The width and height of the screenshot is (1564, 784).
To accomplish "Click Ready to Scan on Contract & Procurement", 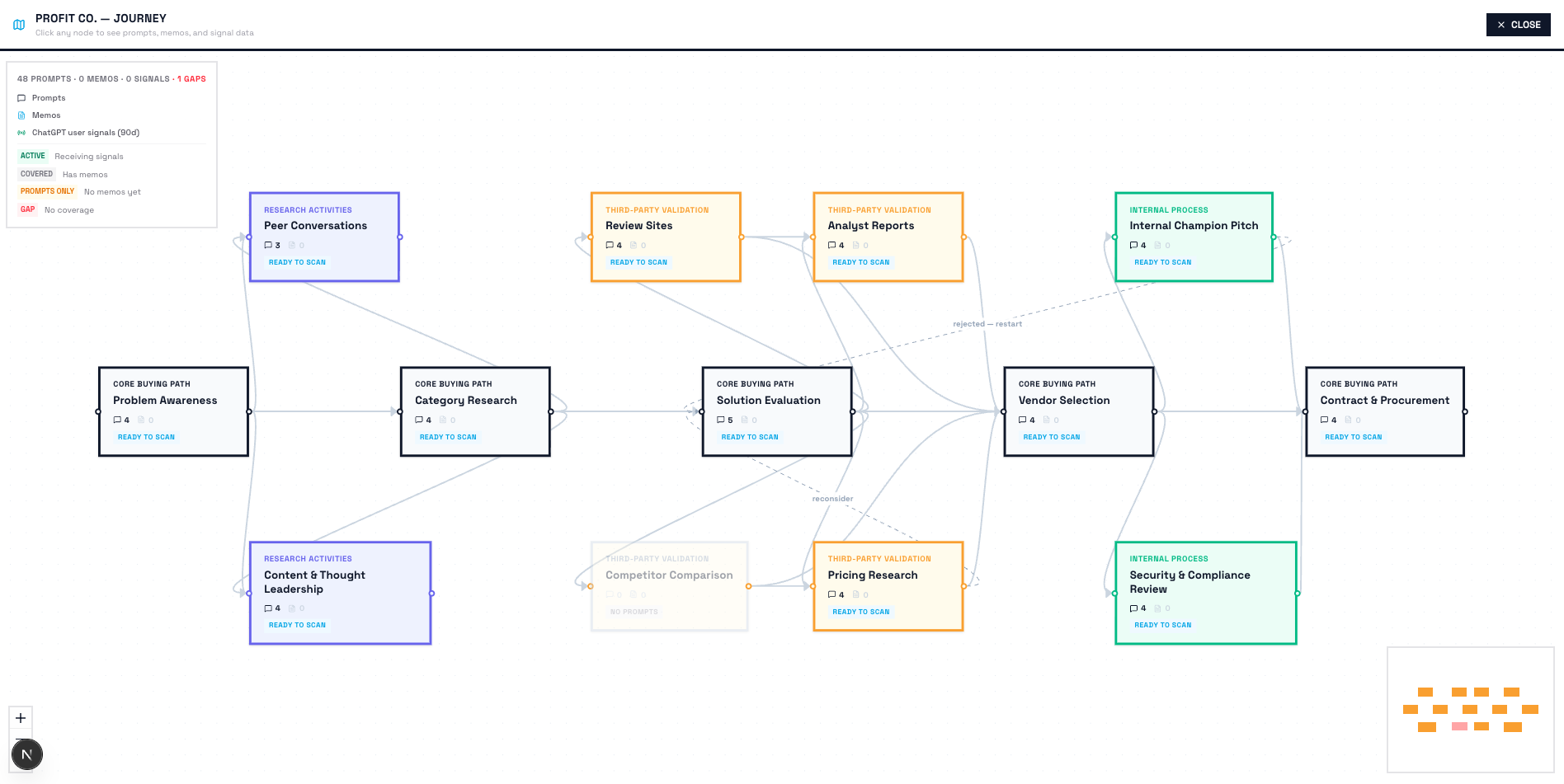I will pos(1353,437).
